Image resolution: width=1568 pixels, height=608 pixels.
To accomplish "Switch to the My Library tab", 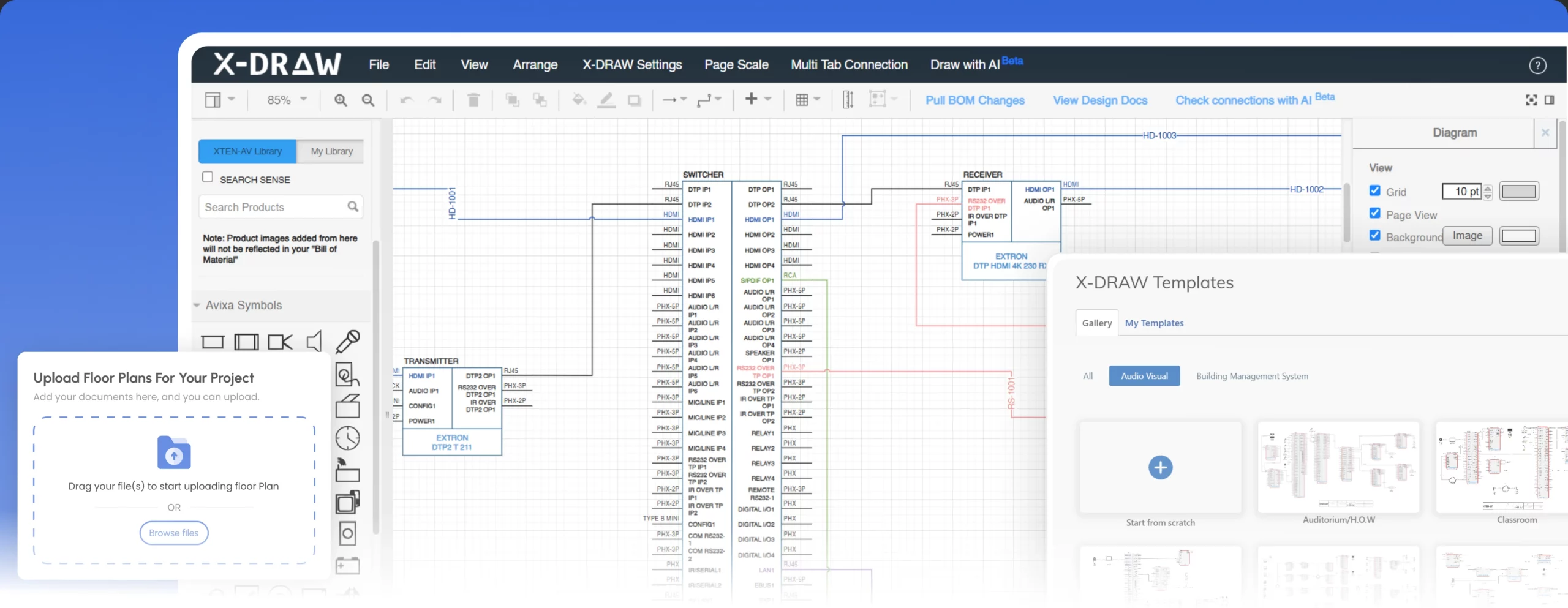I will coord(331,151).
